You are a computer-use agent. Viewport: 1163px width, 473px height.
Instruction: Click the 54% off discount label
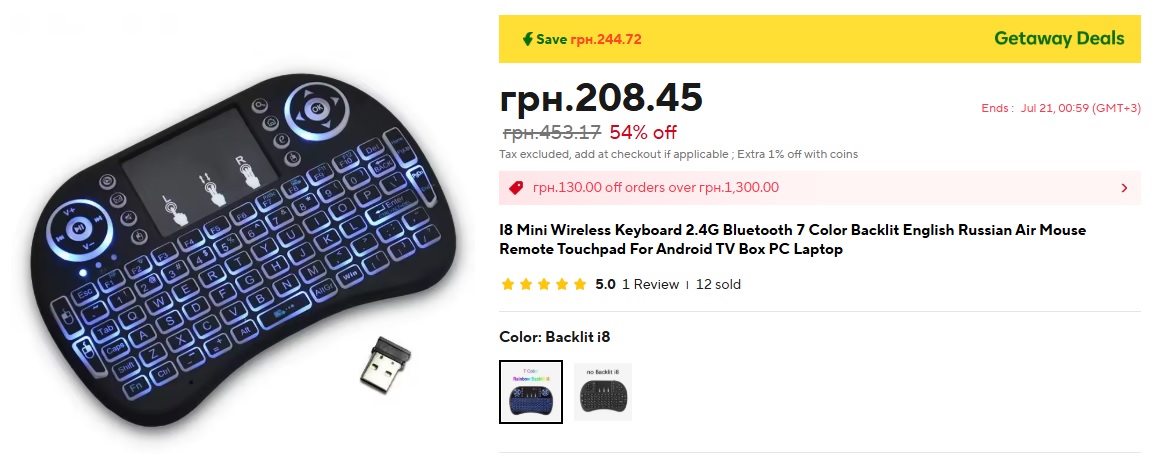pyautogui.click(x=643, y=132)
